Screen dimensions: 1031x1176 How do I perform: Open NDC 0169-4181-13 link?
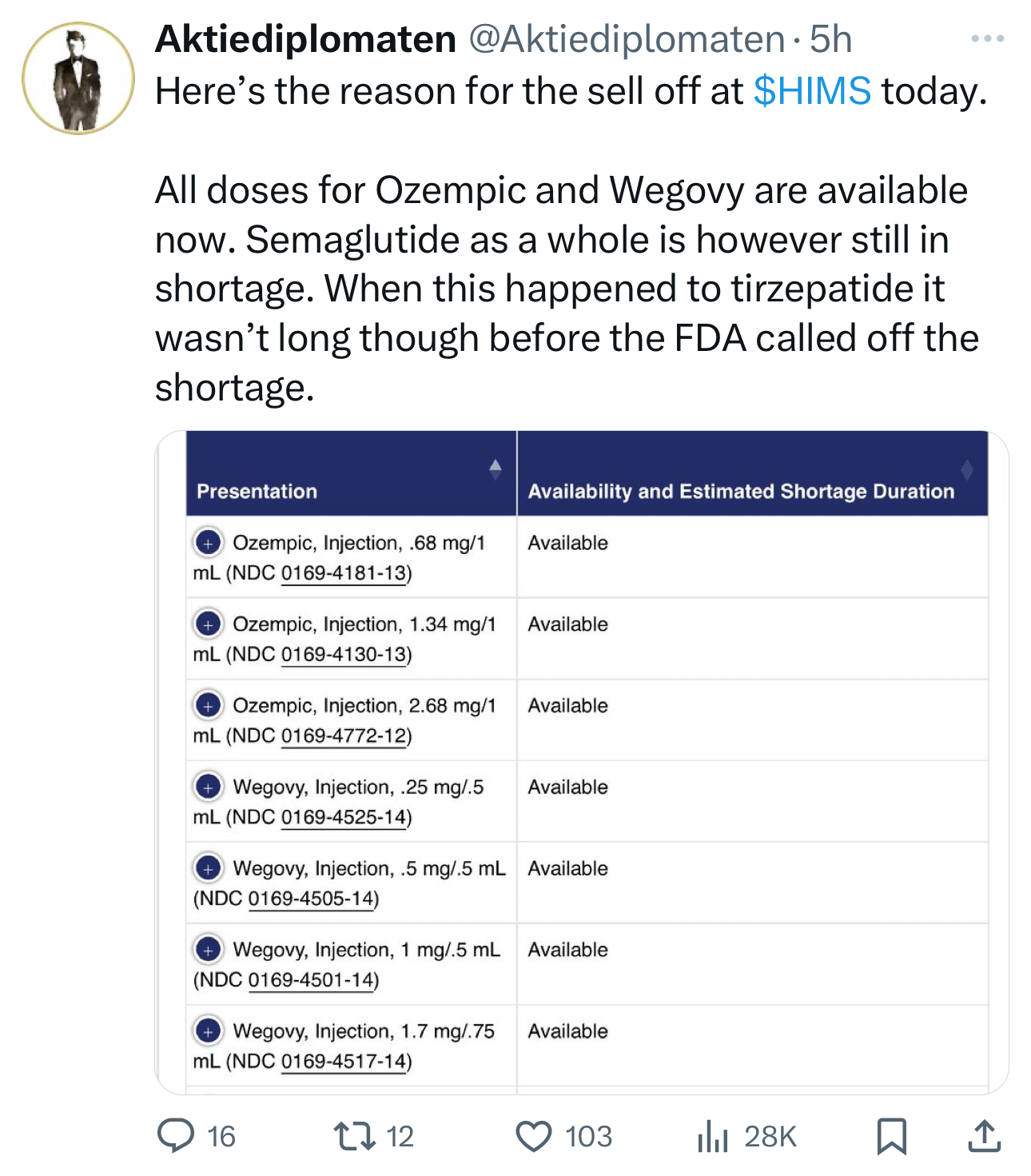[x=344, y=573]
